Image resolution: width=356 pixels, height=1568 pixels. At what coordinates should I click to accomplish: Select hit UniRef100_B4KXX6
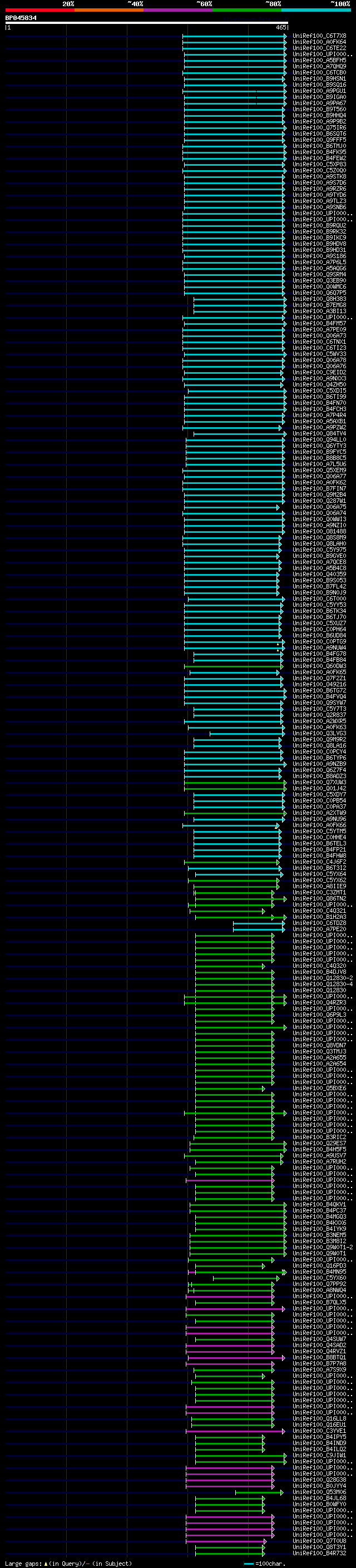[x=319, y=1222]
